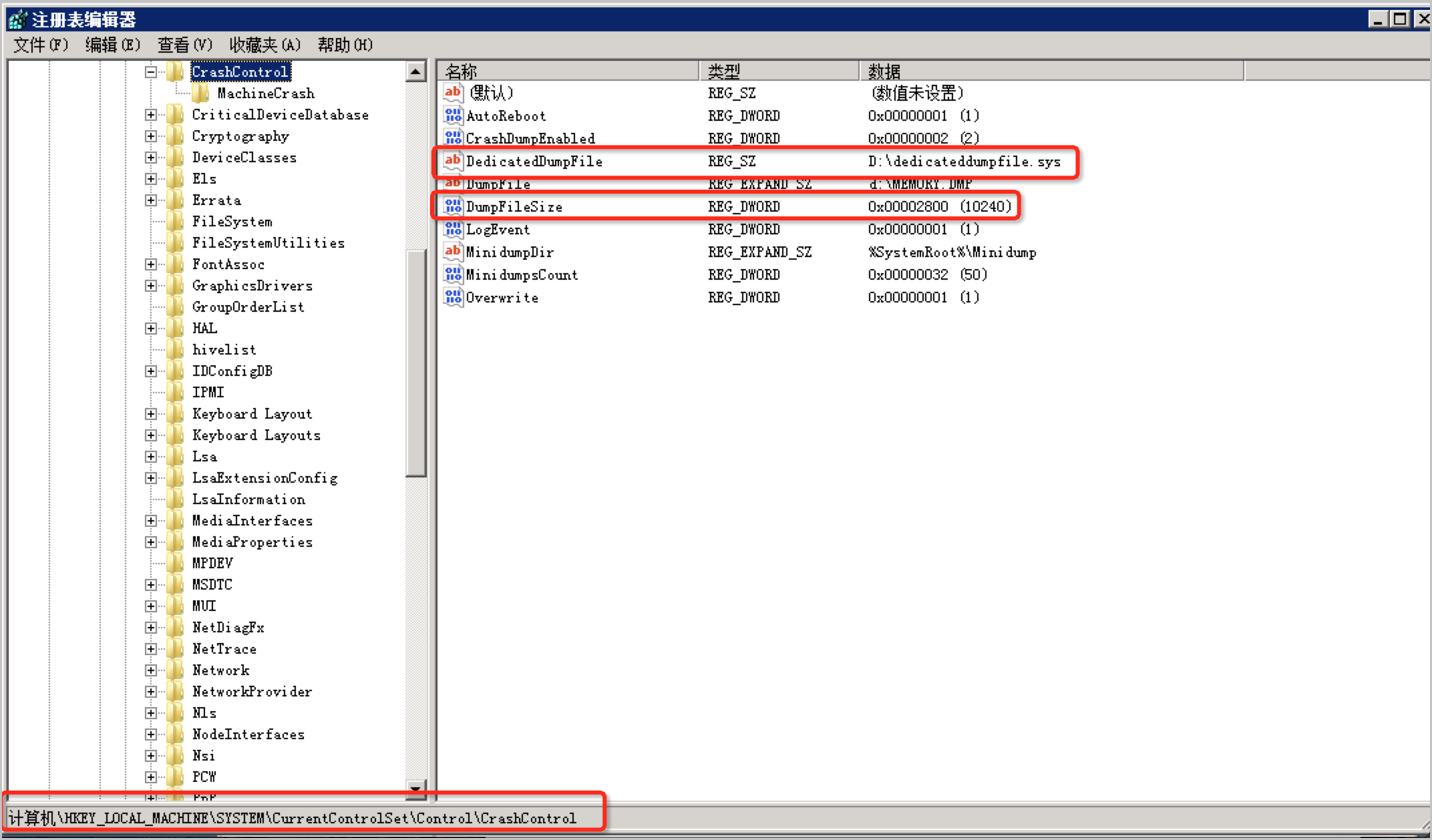Expand the FontAssoc tree node
The height and width of the screenshot is (840, 1432).
tap(151, 264)
